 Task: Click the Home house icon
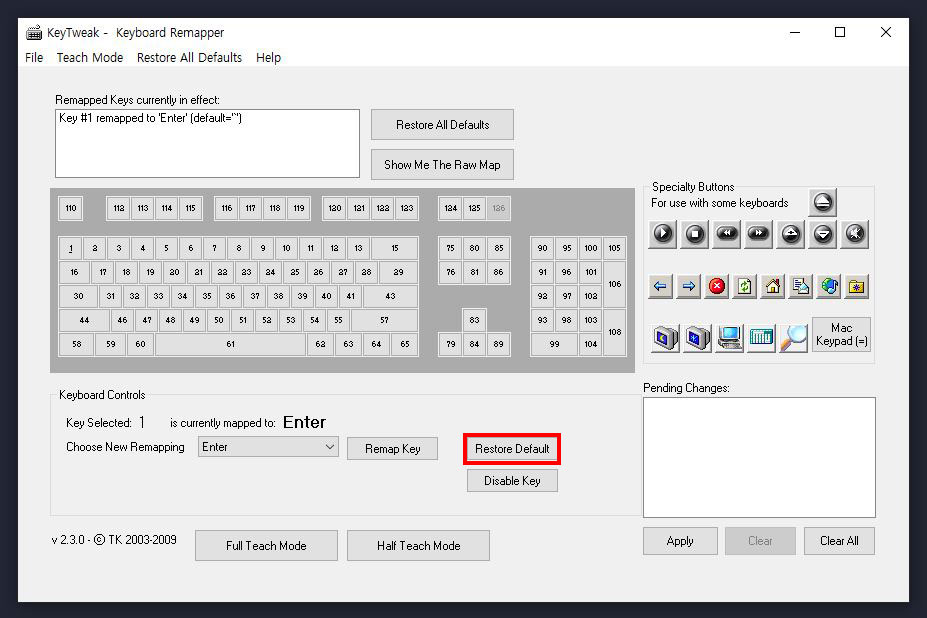(x=773, y=287)
